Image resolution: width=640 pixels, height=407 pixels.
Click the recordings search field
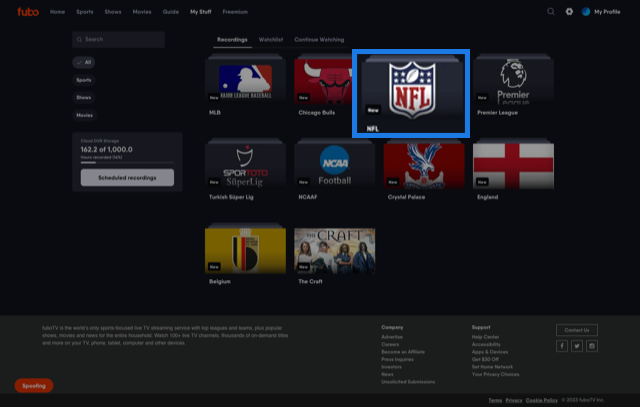coord(119,39)
